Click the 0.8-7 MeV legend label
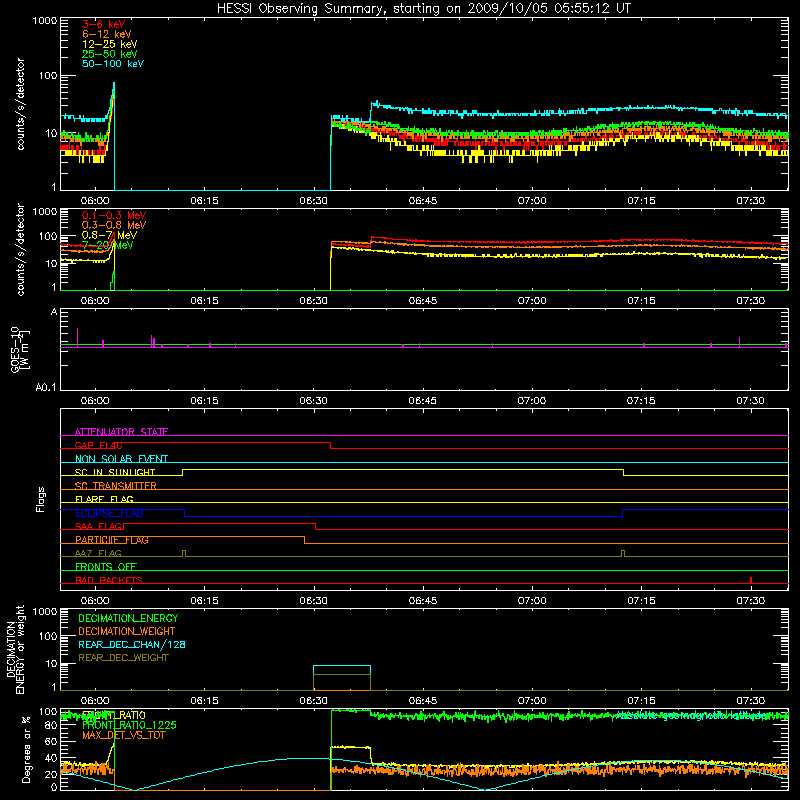The height and width of the screenshot is (800, 800). [x=109, y=235]
